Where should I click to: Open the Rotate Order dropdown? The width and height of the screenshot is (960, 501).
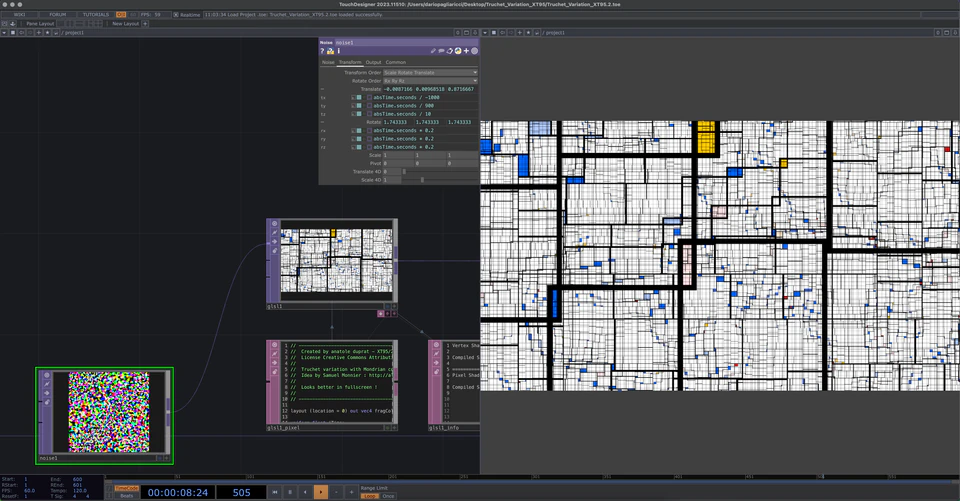point(430,81)
